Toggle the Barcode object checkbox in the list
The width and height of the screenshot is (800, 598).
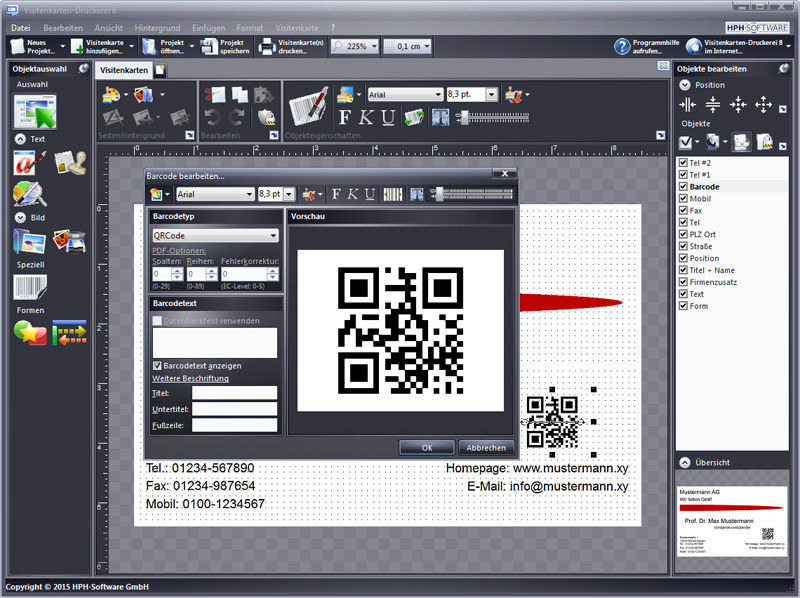(x=683, y=186)
